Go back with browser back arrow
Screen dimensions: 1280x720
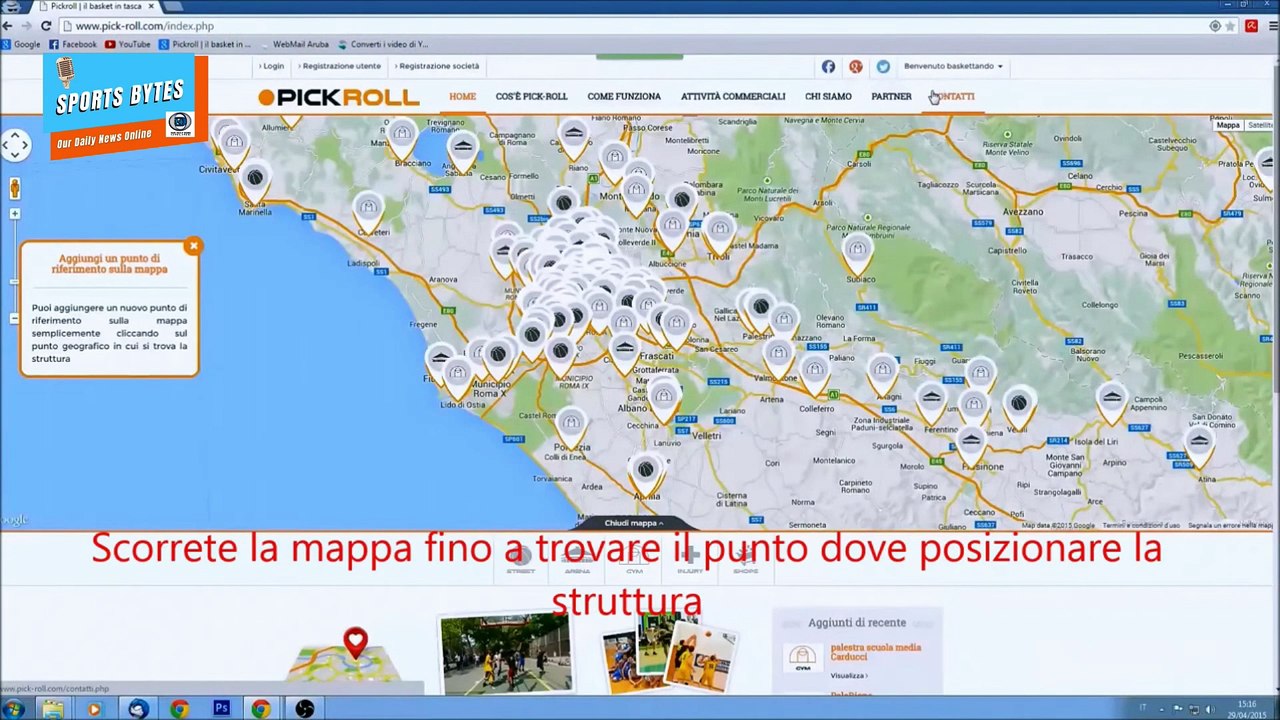pyautogui.click(x=8, y=26)
